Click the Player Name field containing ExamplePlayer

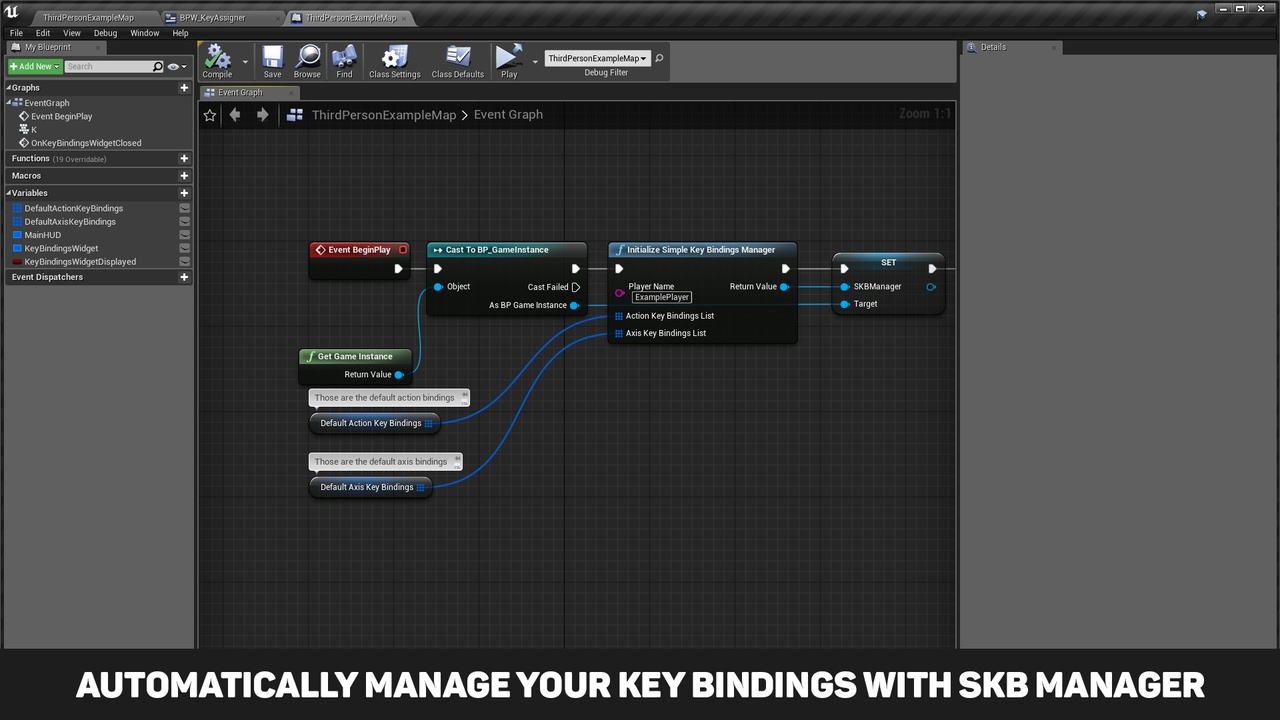point(662,297)
